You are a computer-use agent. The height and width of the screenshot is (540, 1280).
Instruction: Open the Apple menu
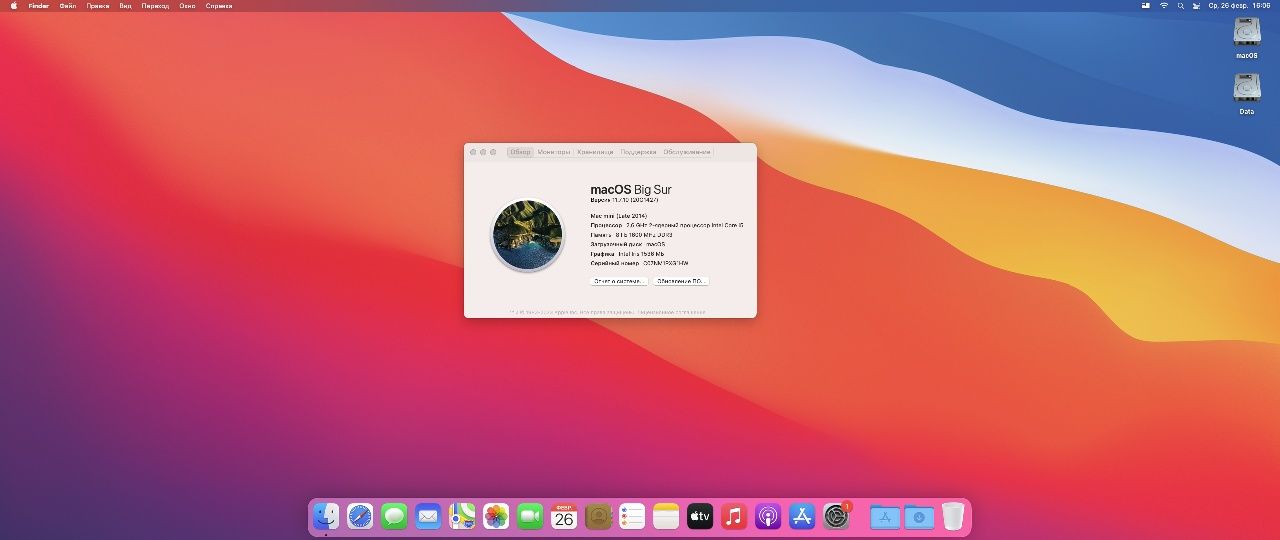point(14,5)
